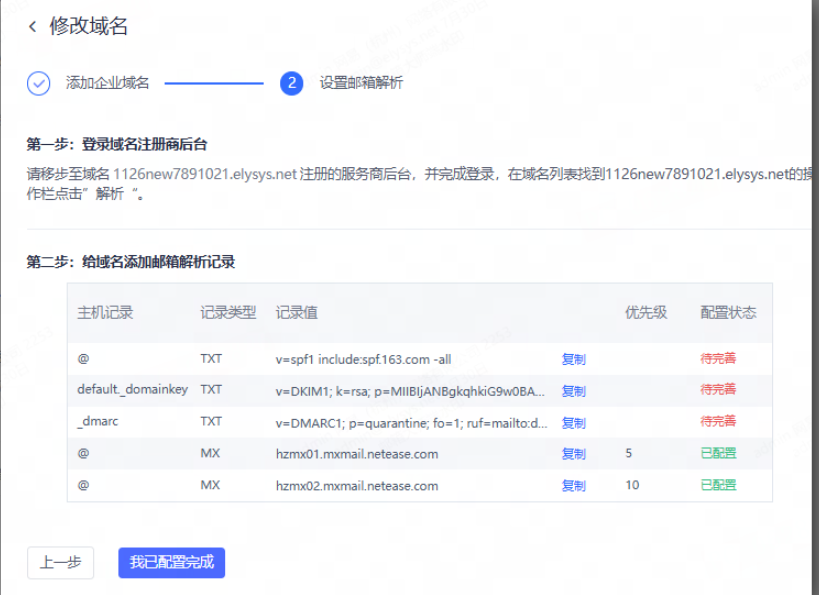Confirm with the 我已配置完成 button
Screen dimensions: 819x595
click(x=172, y=563)
